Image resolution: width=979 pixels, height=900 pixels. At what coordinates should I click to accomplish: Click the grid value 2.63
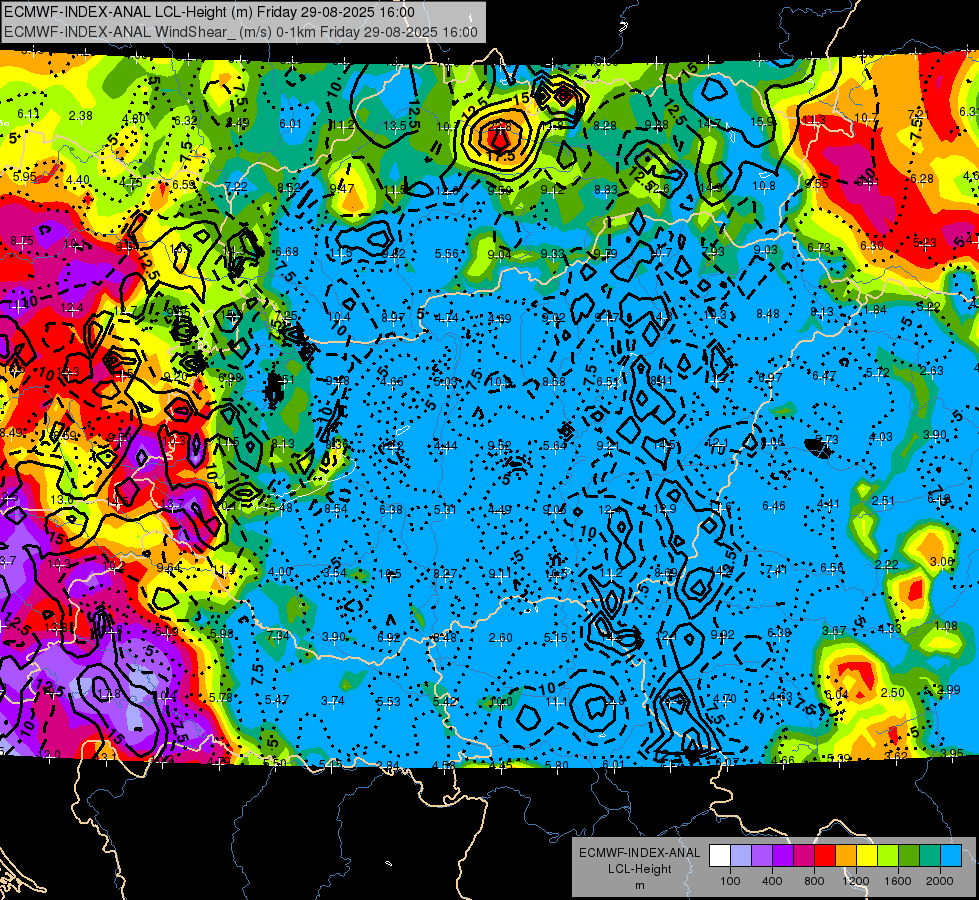pos(931,371)
